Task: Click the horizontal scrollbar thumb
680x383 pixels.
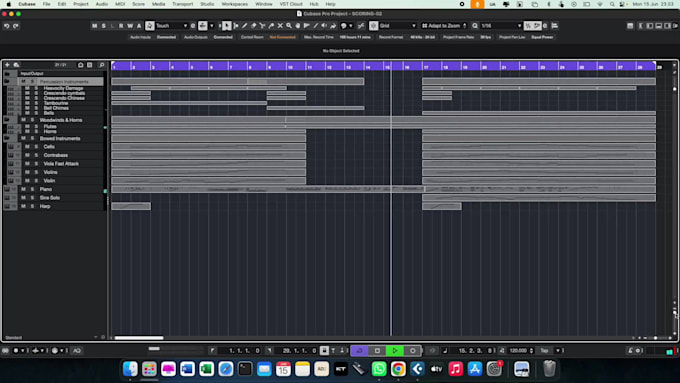Action: point(139,337)
